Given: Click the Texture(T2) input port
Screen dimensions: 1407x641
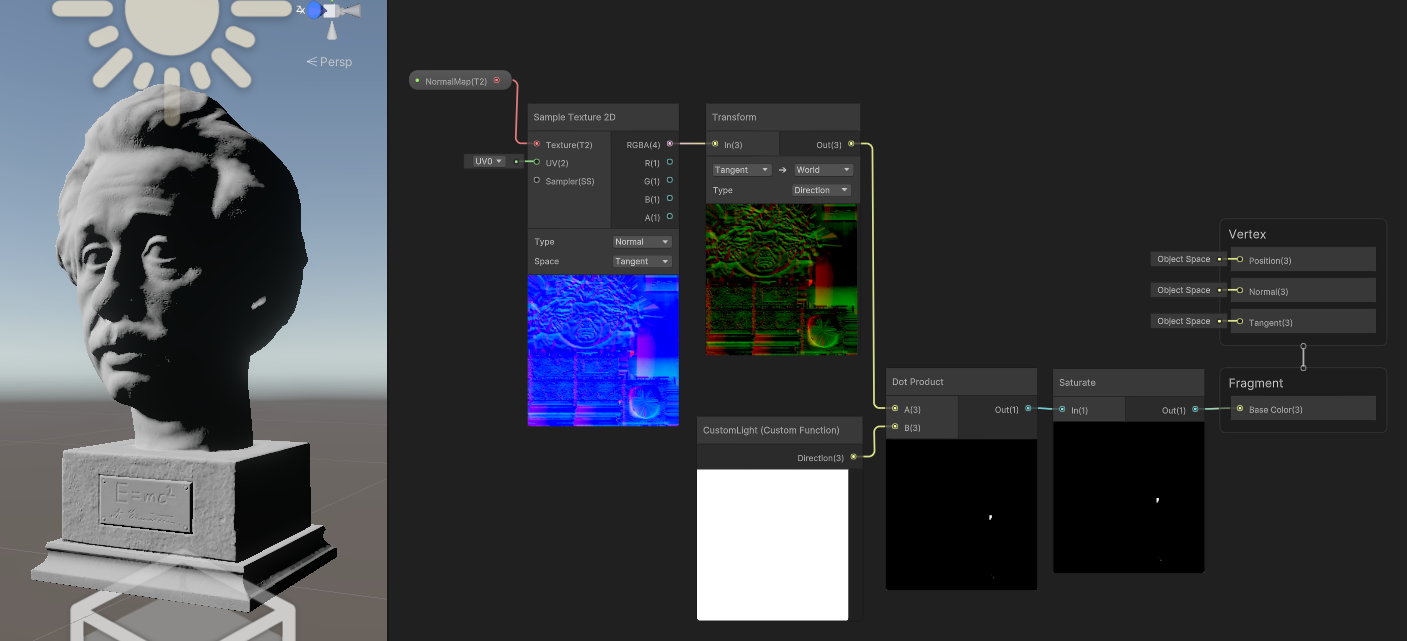Looking at the screenshot, I should pyautogui.click(x=537, y=144).
